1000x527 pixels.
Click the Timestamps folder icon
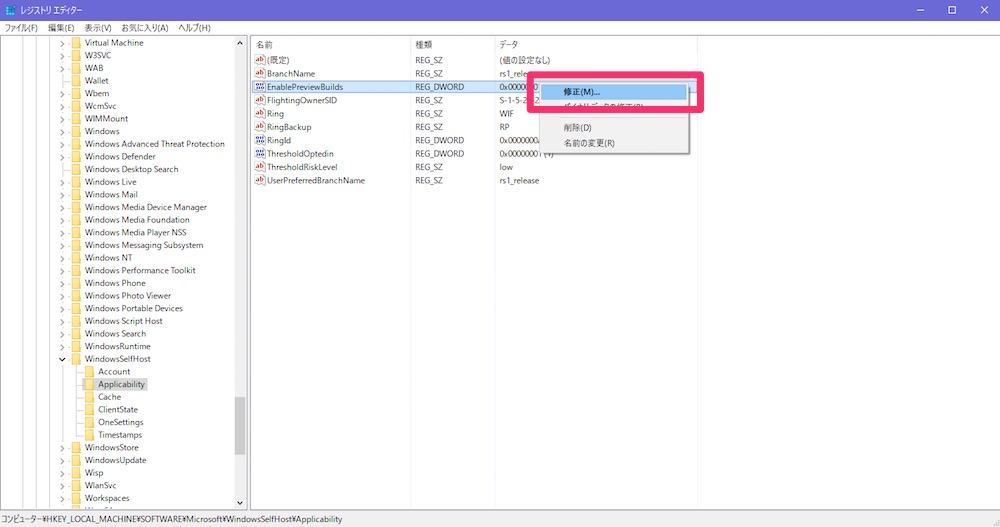pyautogui.click(x=89, y=434)
